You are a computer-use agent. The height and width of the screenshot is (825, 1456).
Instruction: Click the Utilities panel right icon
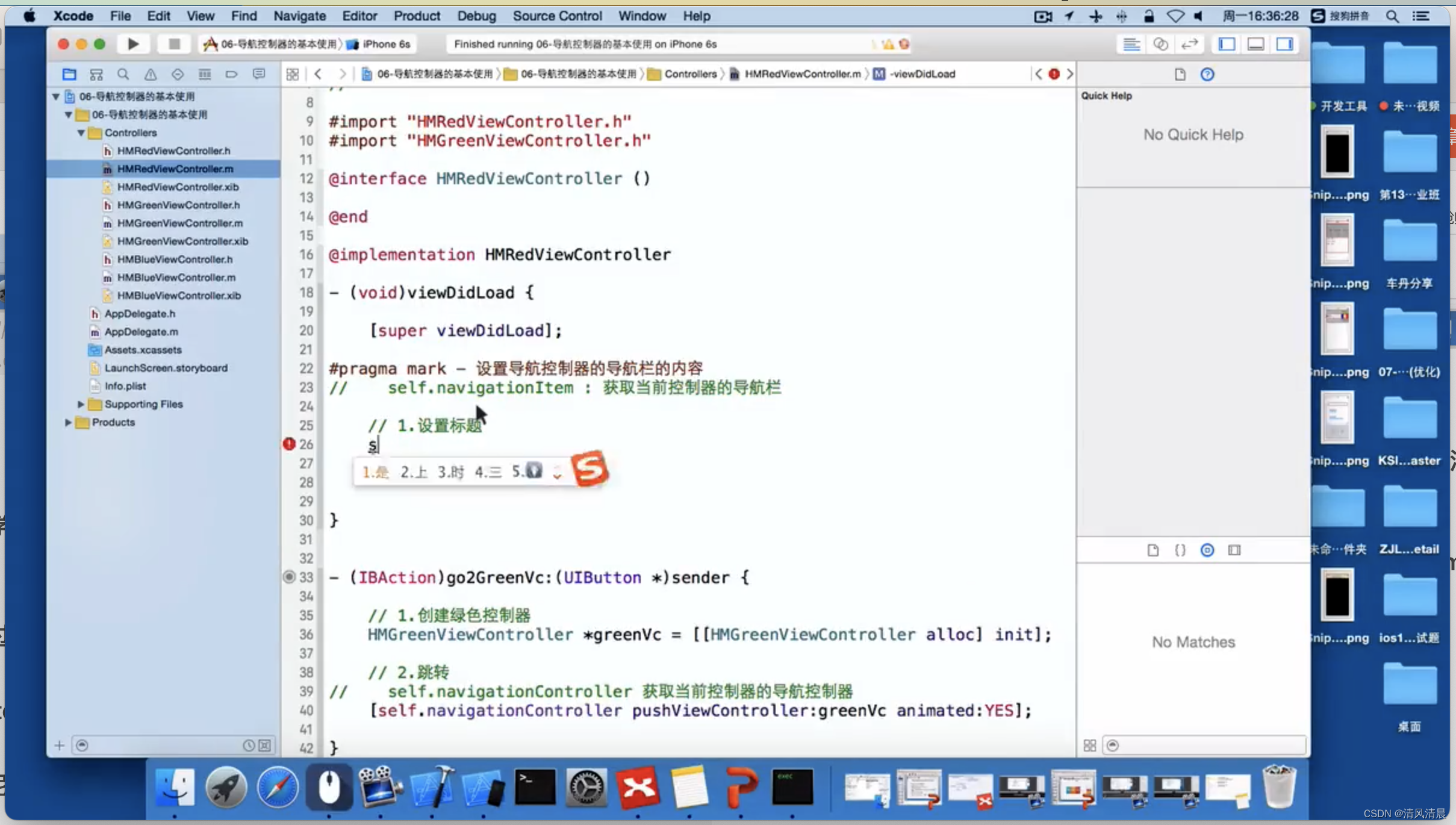[x=1285, y=43]
